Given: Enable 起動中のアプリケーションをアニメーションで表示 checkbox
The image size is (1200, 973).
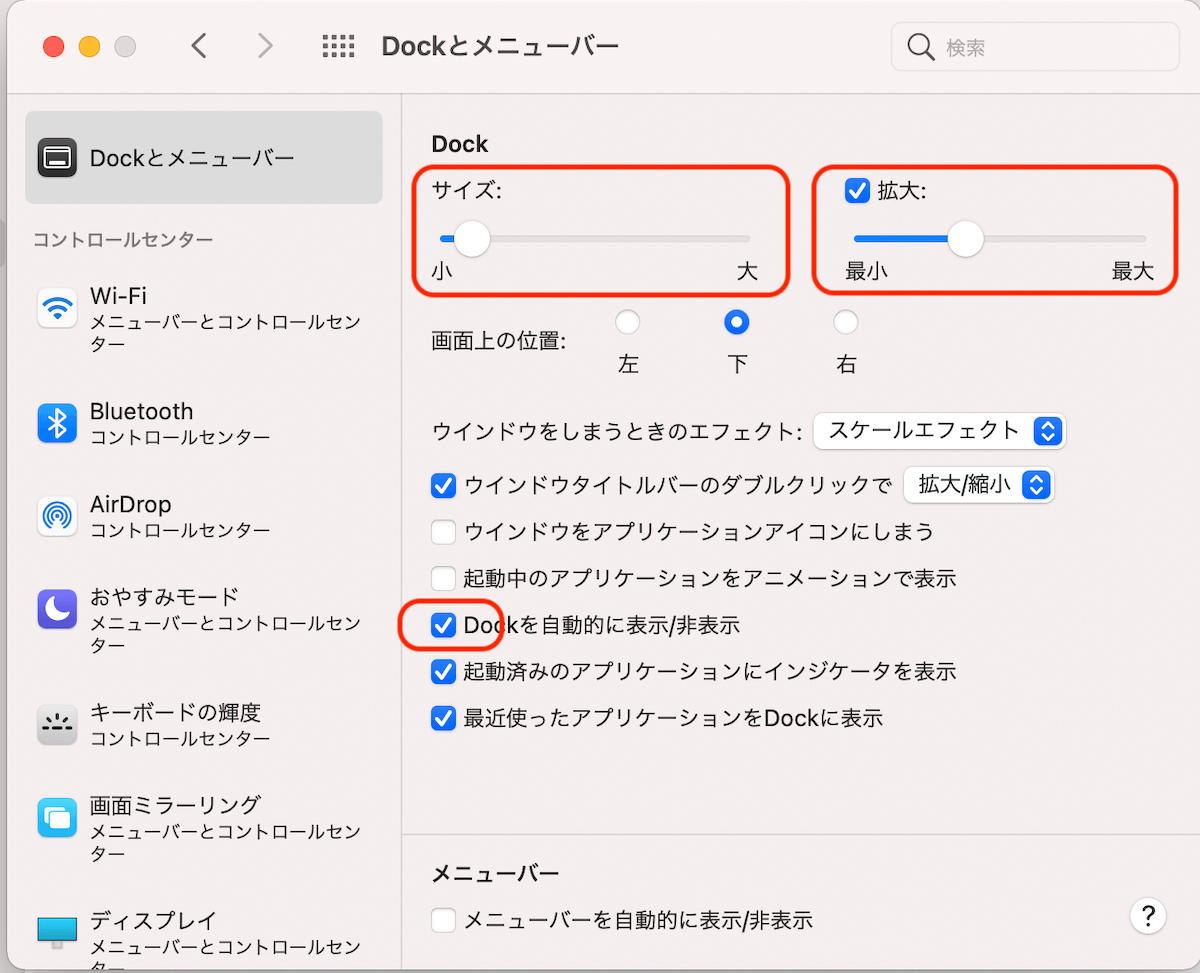Looking at the screenshot, I should [x=443, y=578].
